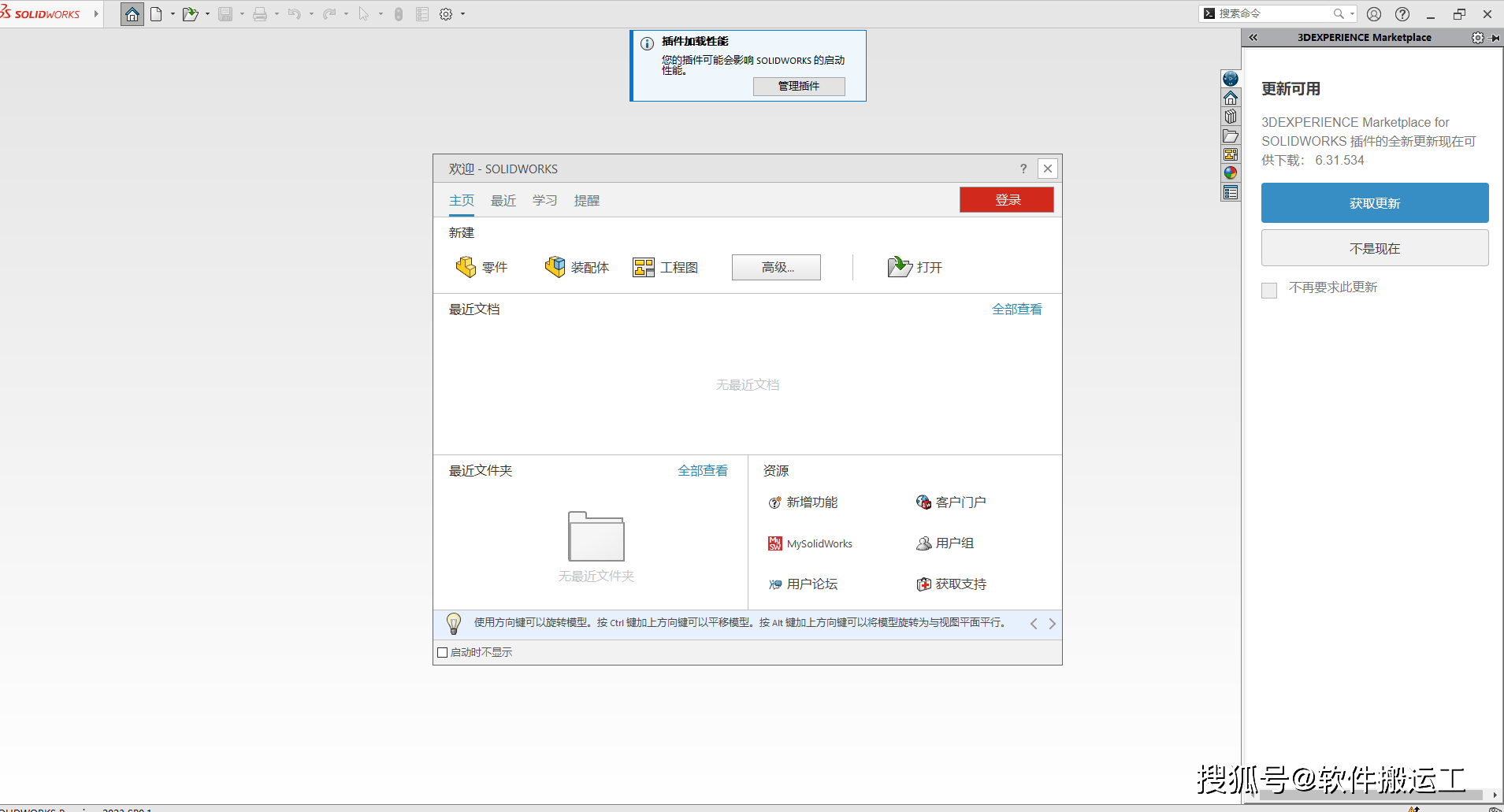Click the Rebuild traffic light icon
This screenshot has height=812, width=1504.
tap(399, 14)
